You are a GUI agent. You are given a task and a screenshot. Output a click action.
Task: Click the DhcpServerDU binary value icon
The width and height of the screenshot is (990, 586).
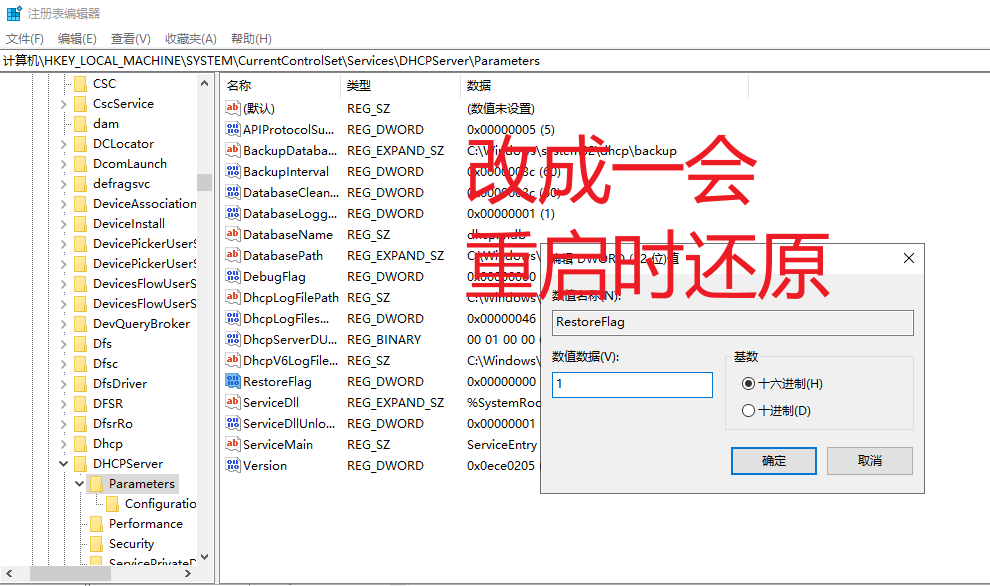click(x=232, y=339)
